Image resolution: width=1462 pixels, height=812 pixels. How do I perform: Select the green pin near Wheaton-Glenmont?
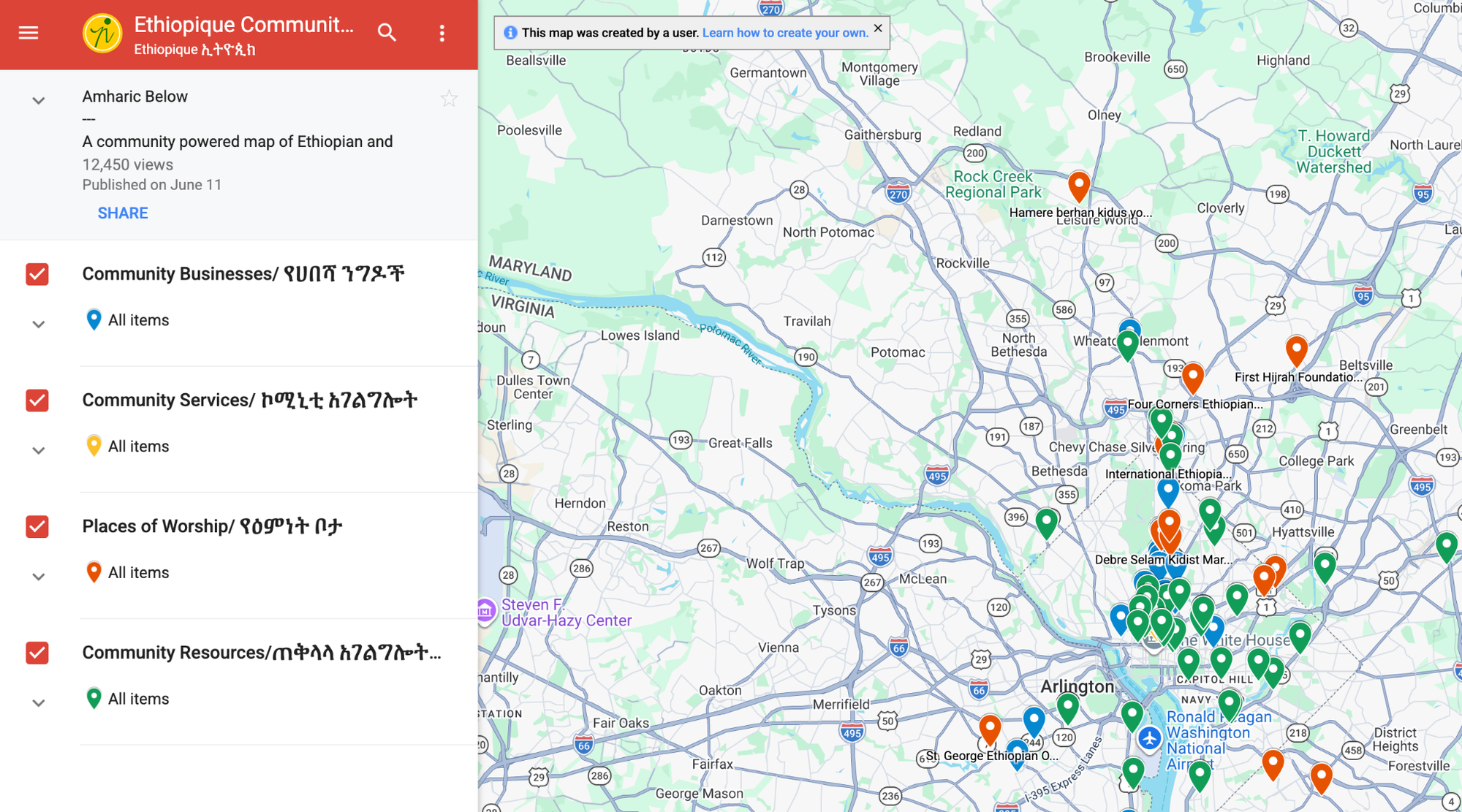1127,346
